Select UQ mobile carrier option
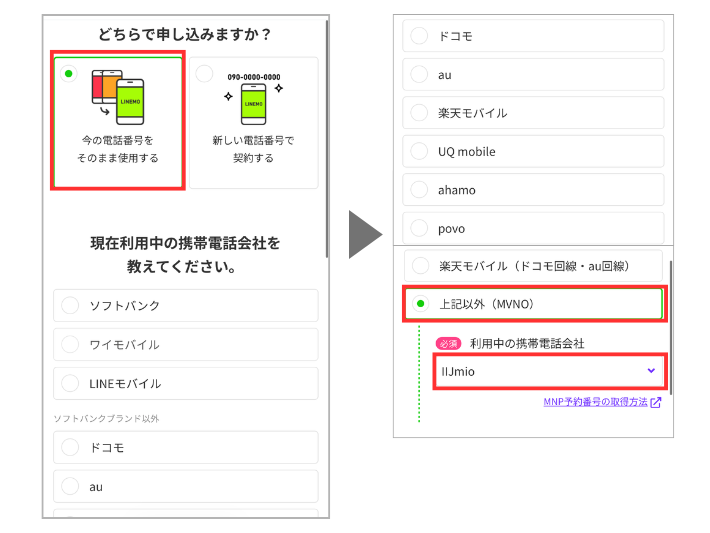The height and width of the screenshot is (533, 710). point(533,151)
